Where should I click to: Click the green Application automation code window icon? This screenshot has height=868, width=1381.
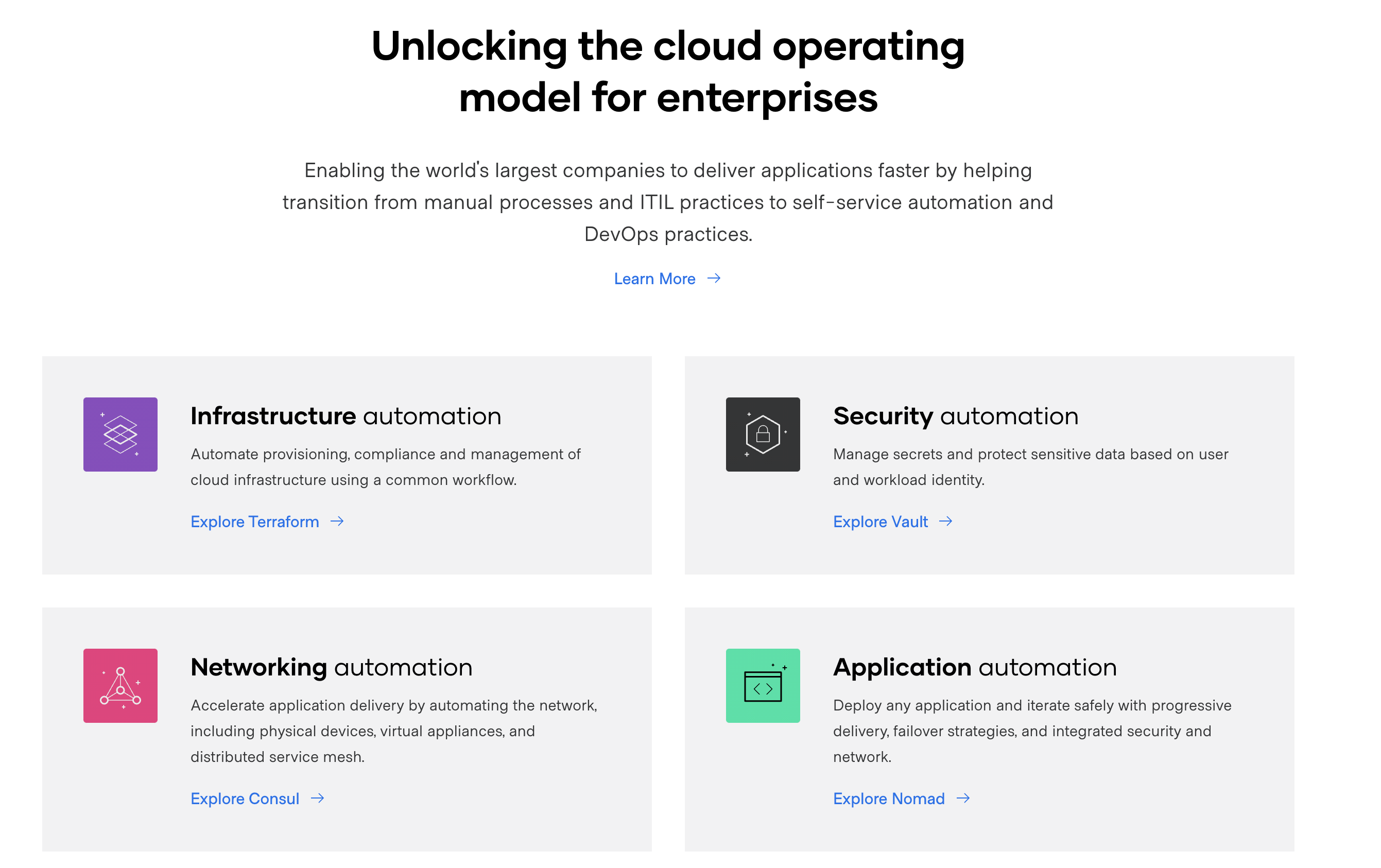(762, 685)
